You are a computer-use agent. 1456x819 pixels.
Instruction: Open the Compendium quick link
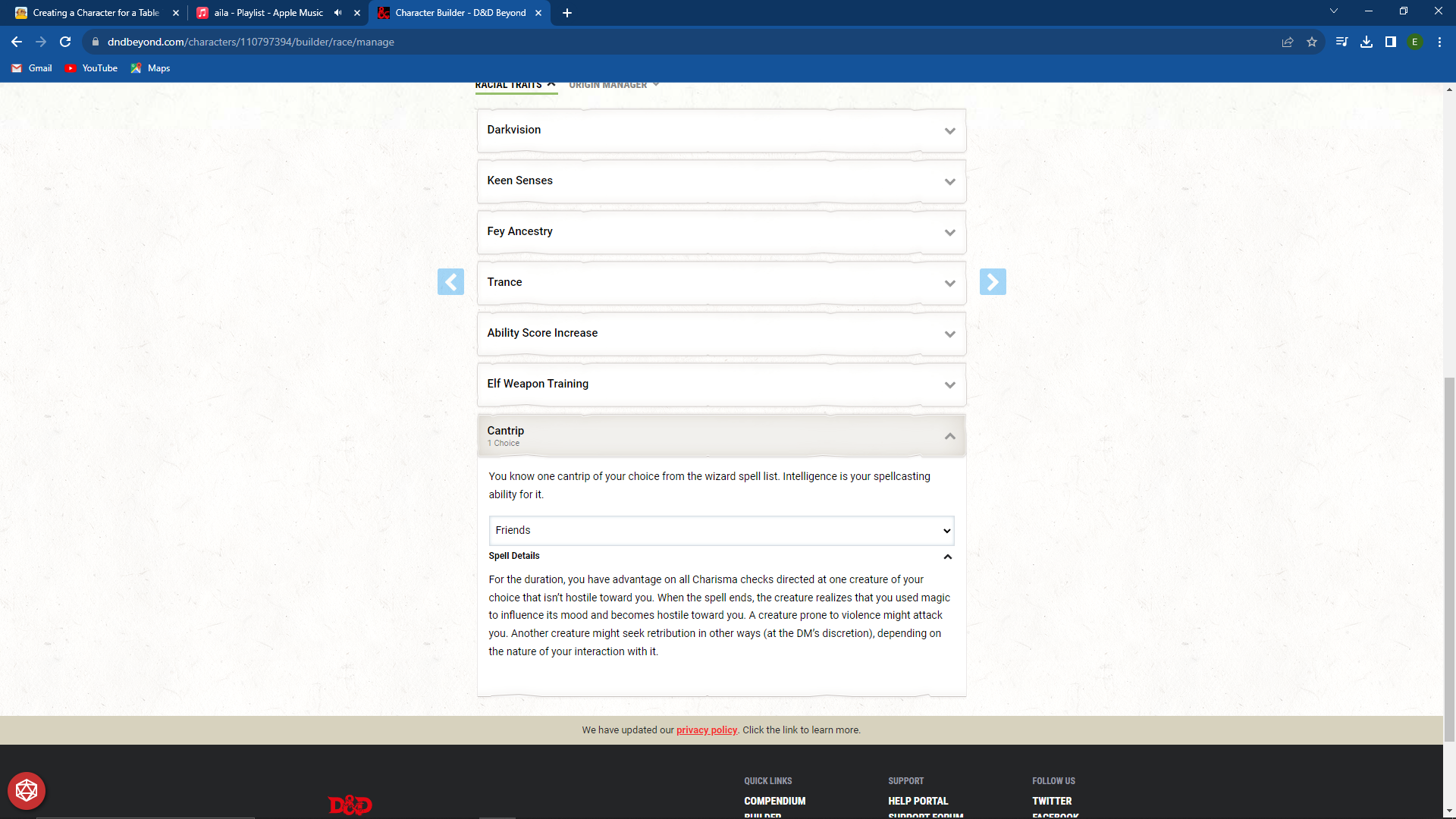(x=774, y=800)
